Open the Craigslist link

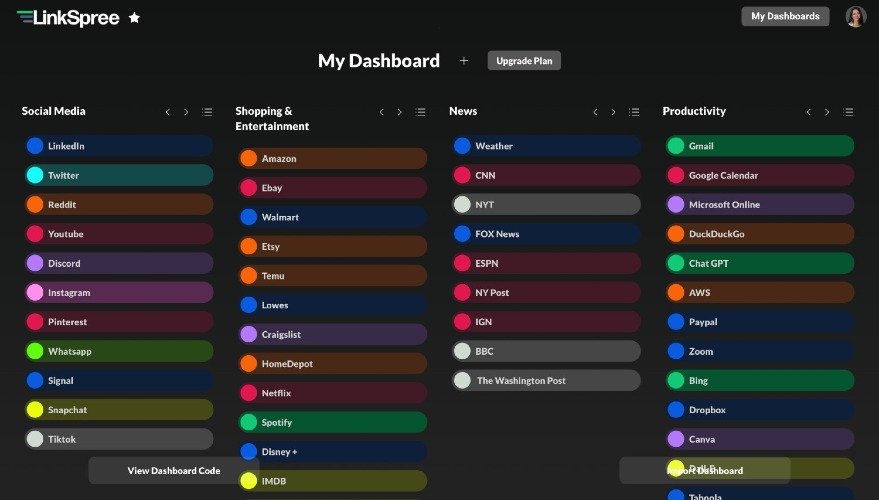332,334
